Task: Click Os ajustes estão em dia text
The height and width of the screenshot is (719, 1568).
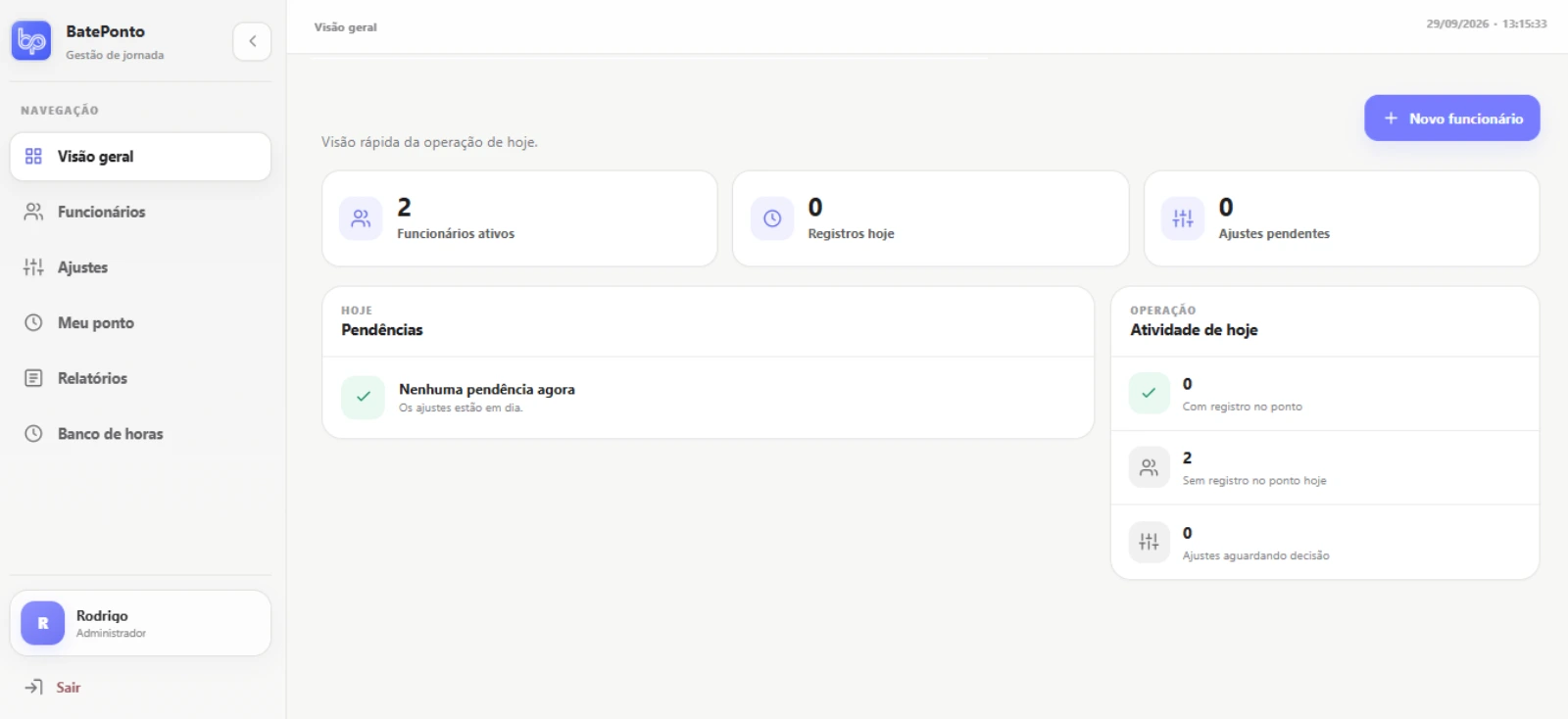Action: [461, 407]
